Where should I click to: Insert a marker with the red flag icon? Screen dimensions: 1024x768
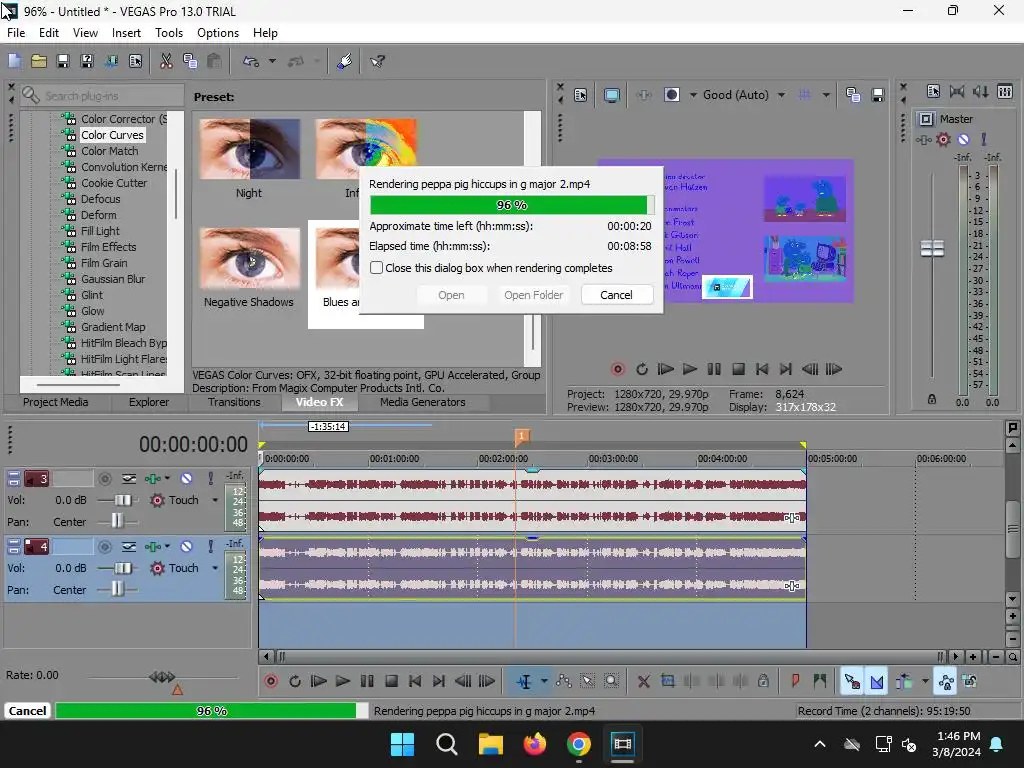pyautogui.click(x=795, y=681)
